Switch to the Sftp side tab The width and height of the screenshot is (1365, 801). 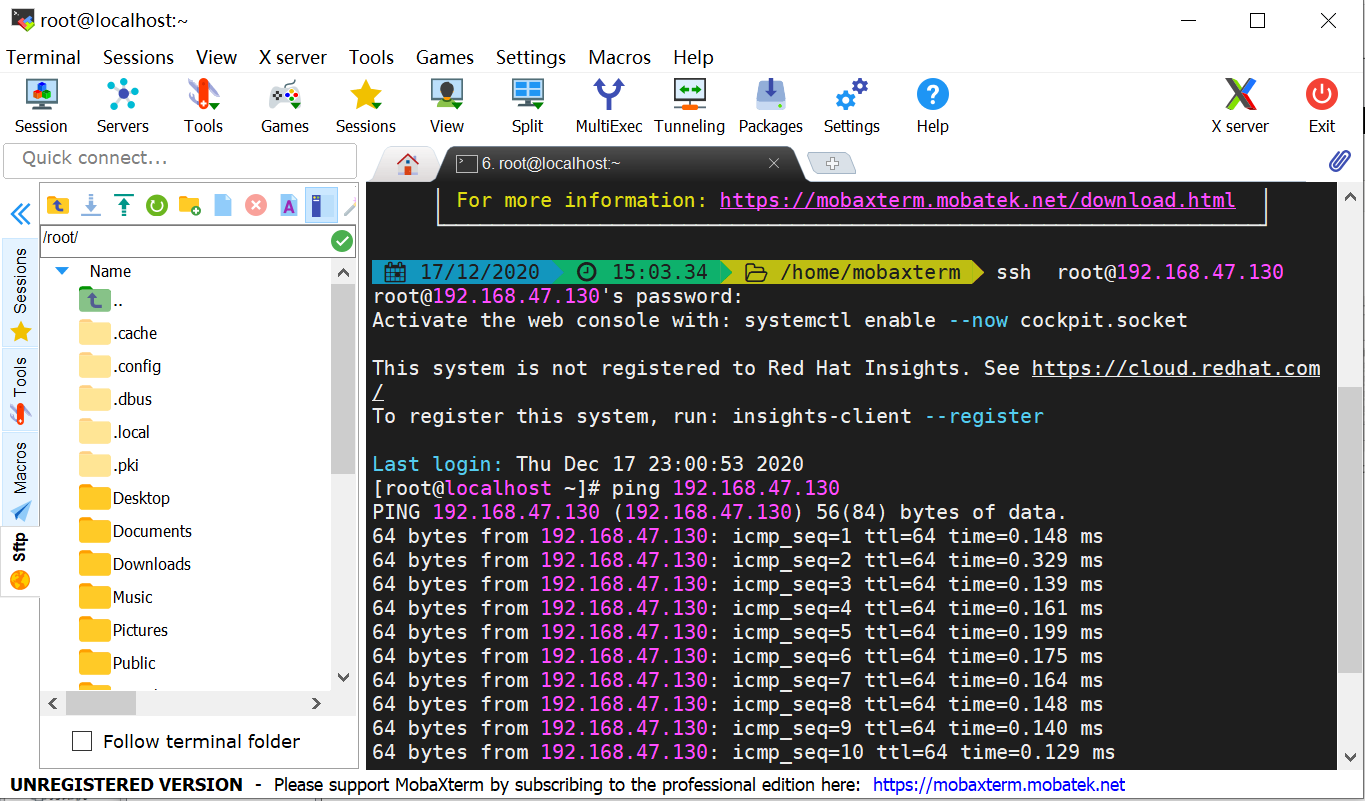tap(20, 562)
